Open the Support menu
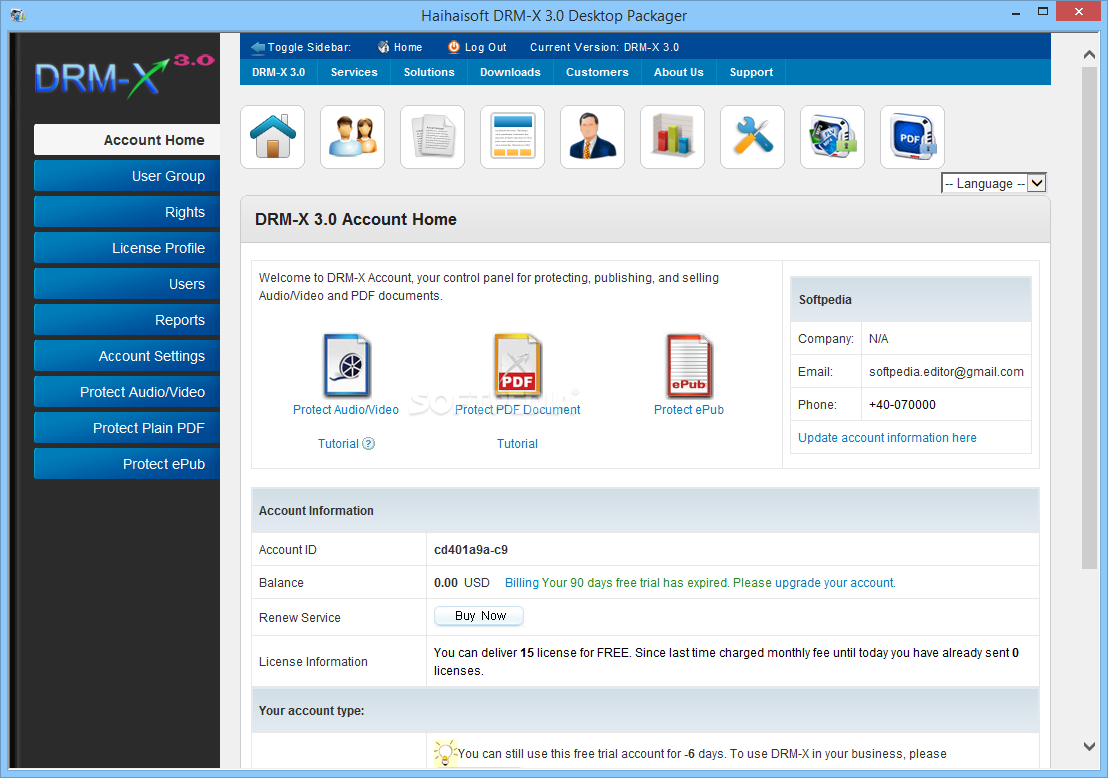 click(x=751, y=72)
